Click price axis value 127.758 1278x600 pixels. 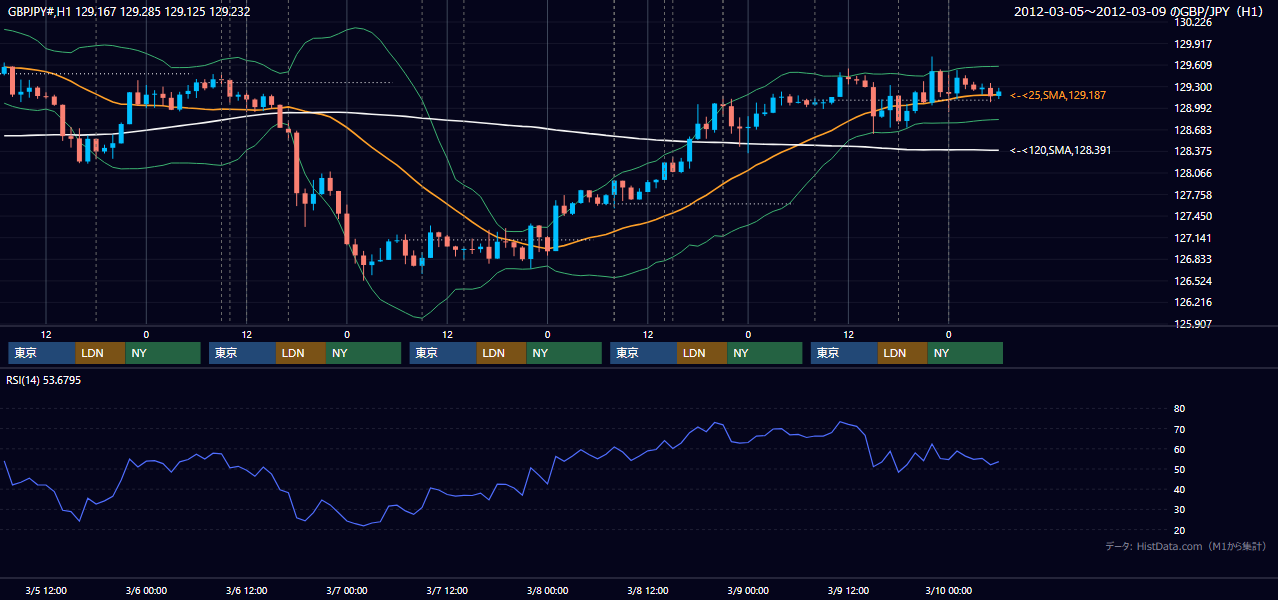[1192, 195]
